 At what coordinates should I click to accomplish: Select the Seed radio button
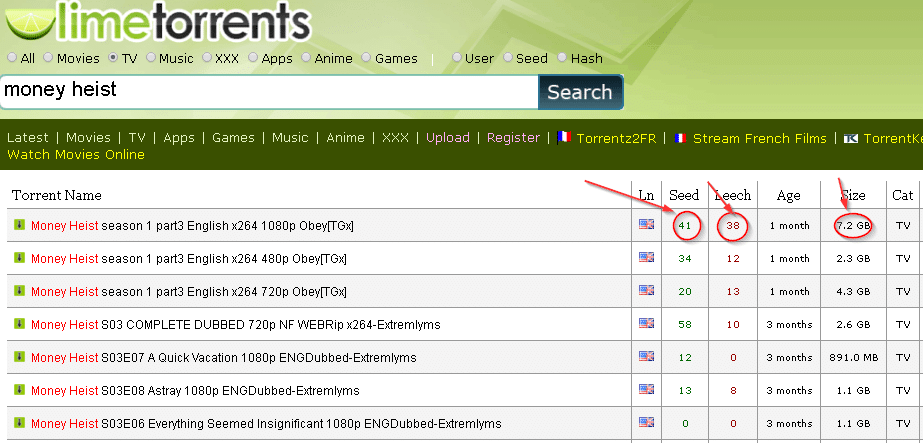(x=507, y=58)
